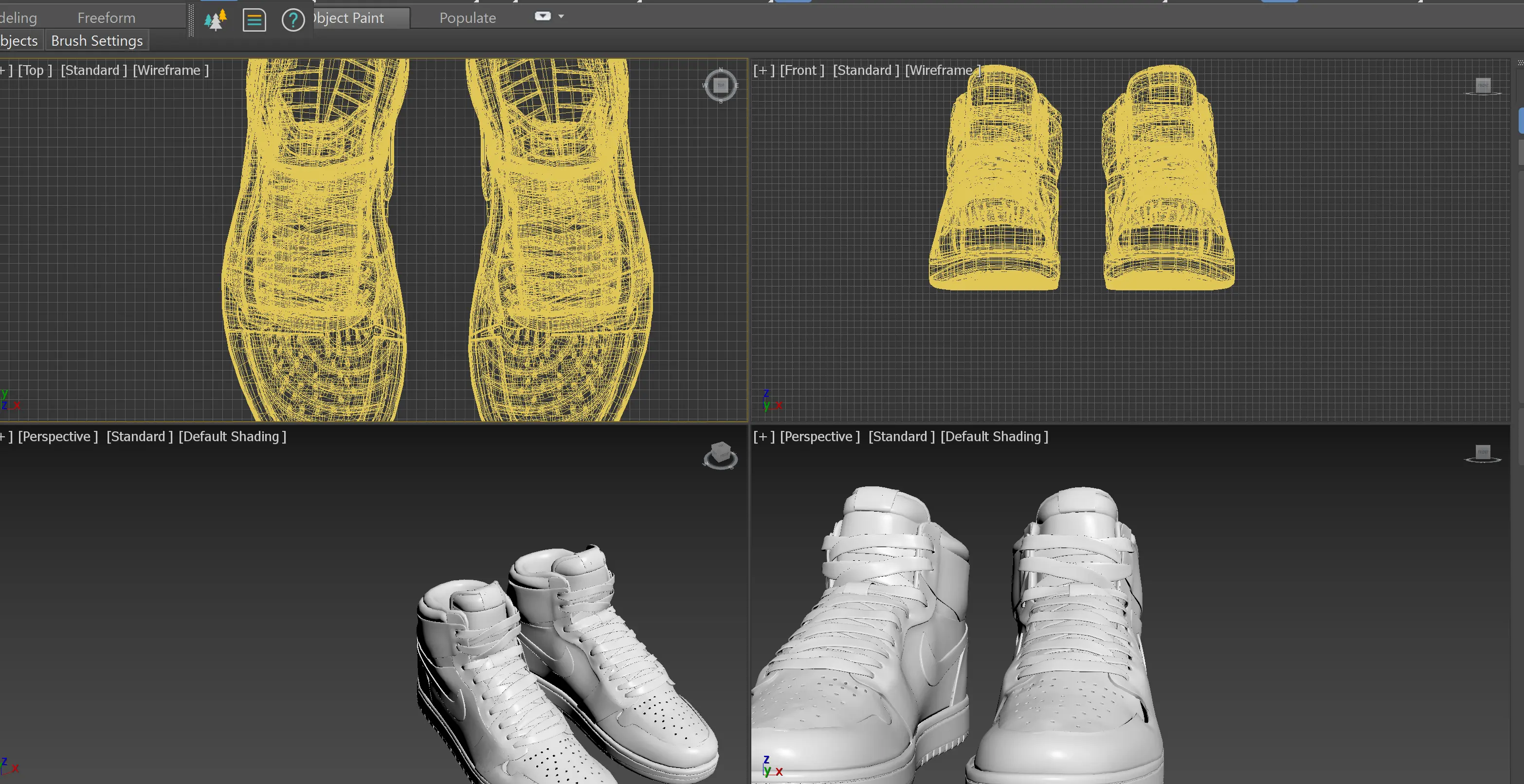Click the ViewCube in the left Perspective viewport

(720, 455)
